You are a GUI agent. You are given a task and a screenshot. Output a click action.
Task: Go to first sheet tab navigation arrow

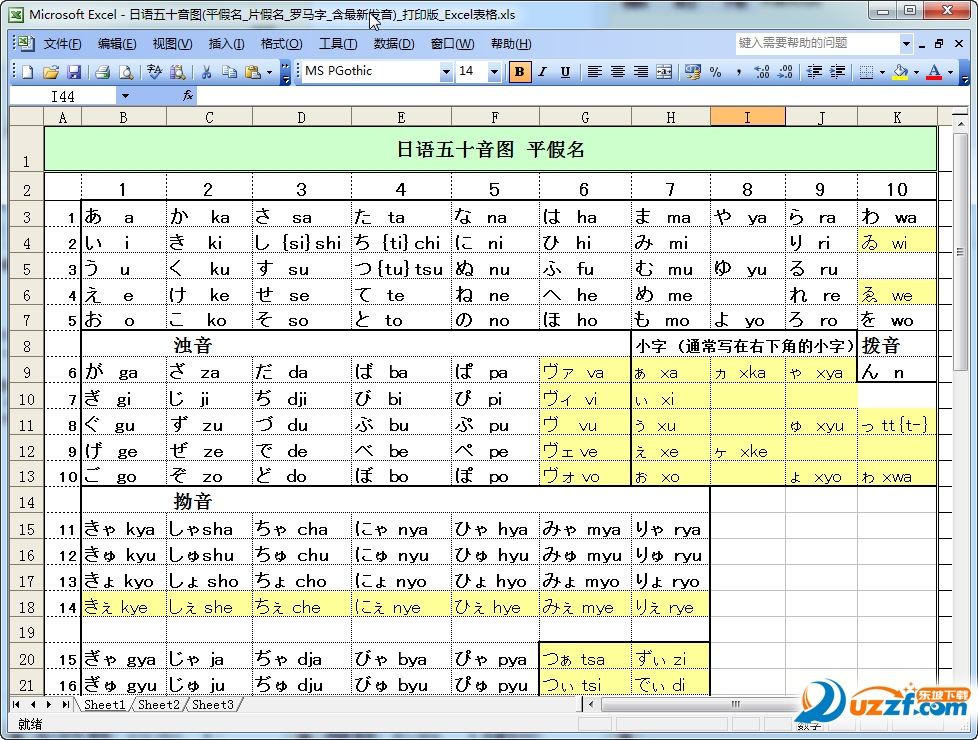point(16,704)
